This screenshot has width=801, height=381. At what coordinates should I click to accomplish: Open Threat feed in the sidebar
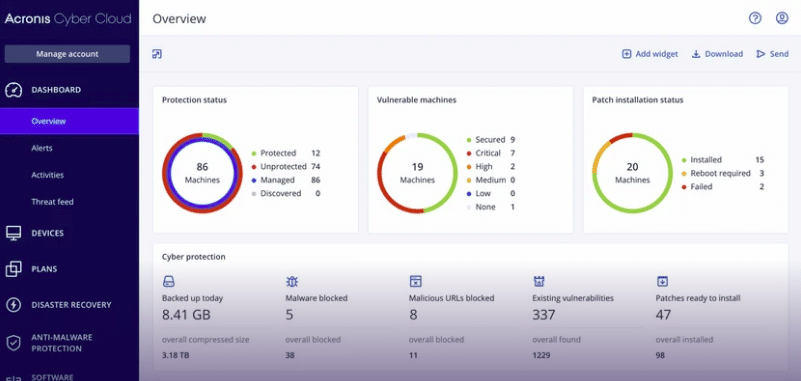click(x=53, y=202)
